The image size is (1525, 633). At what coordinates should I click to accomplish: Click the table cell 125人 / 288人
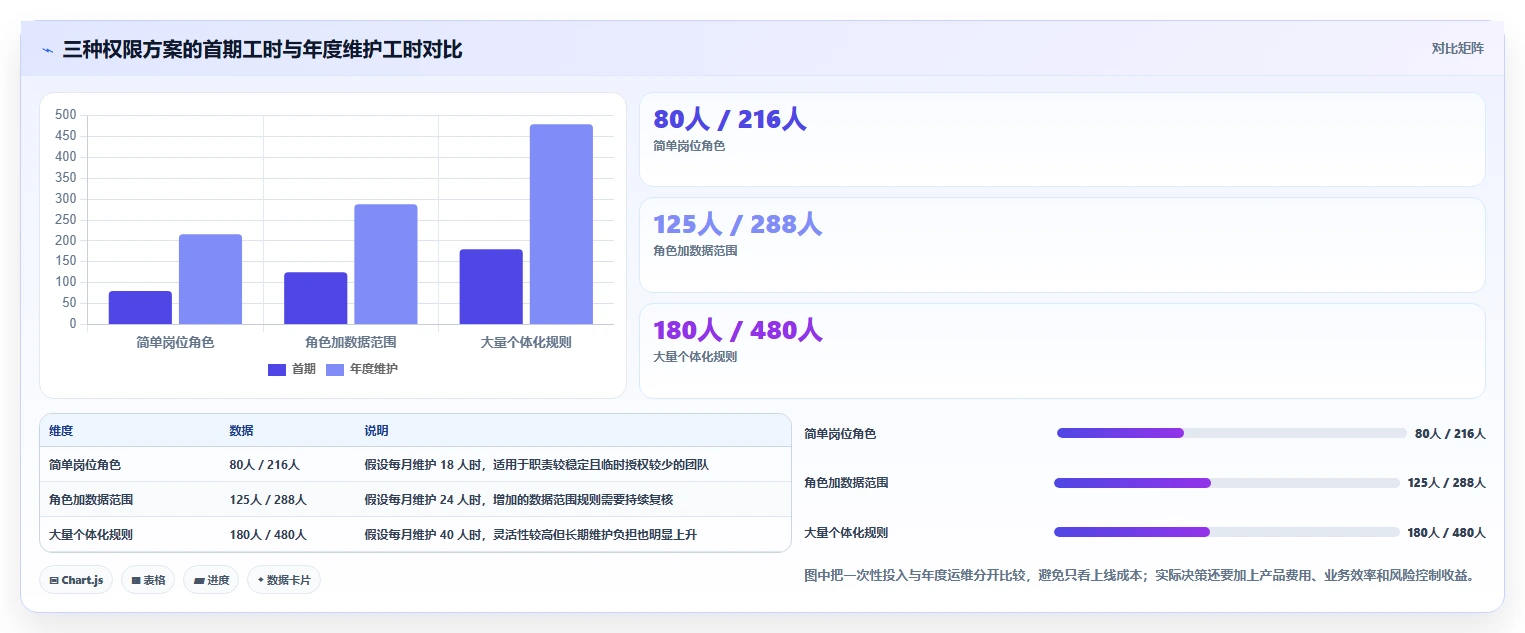(x=268, y=500)
